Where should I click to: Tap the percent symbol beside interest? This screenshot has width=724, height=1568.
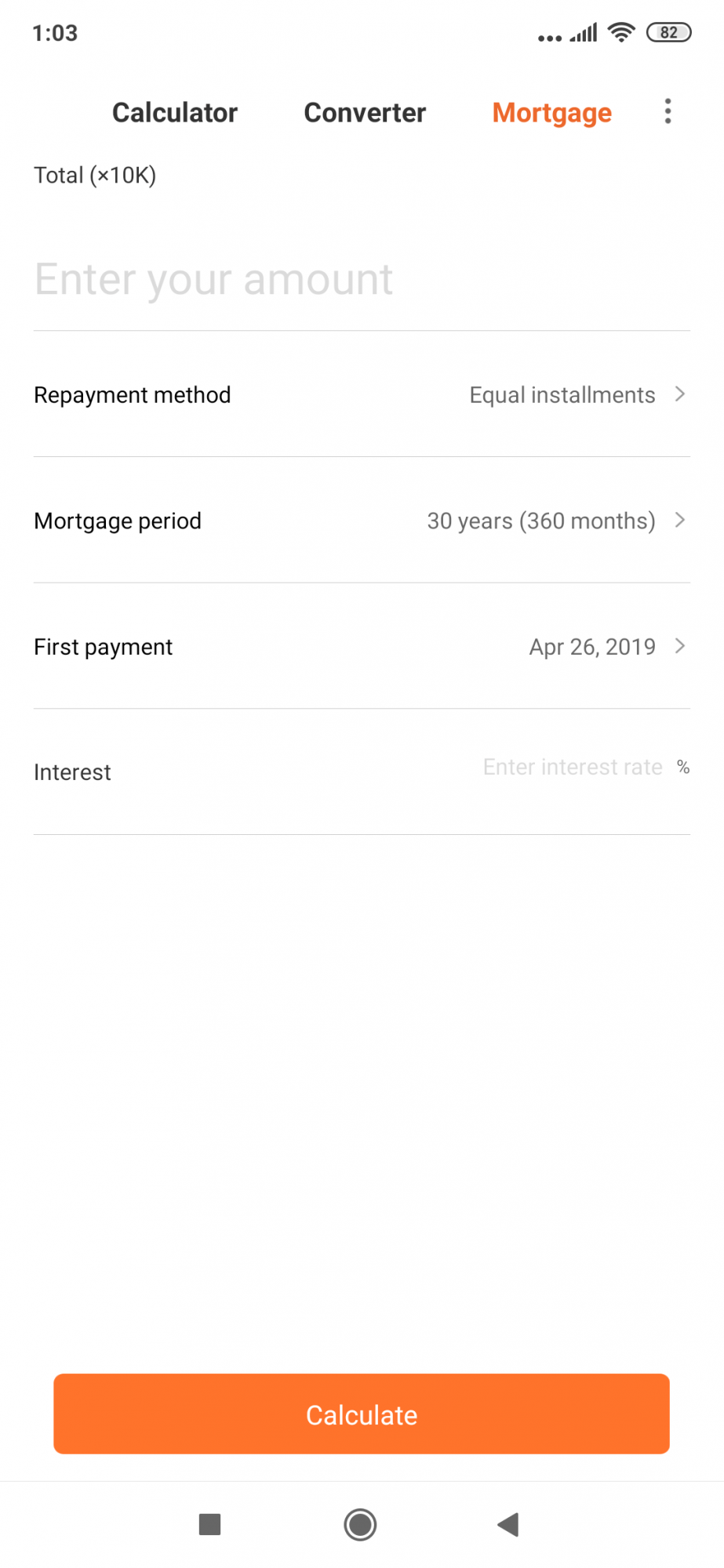tap(683, 767)
